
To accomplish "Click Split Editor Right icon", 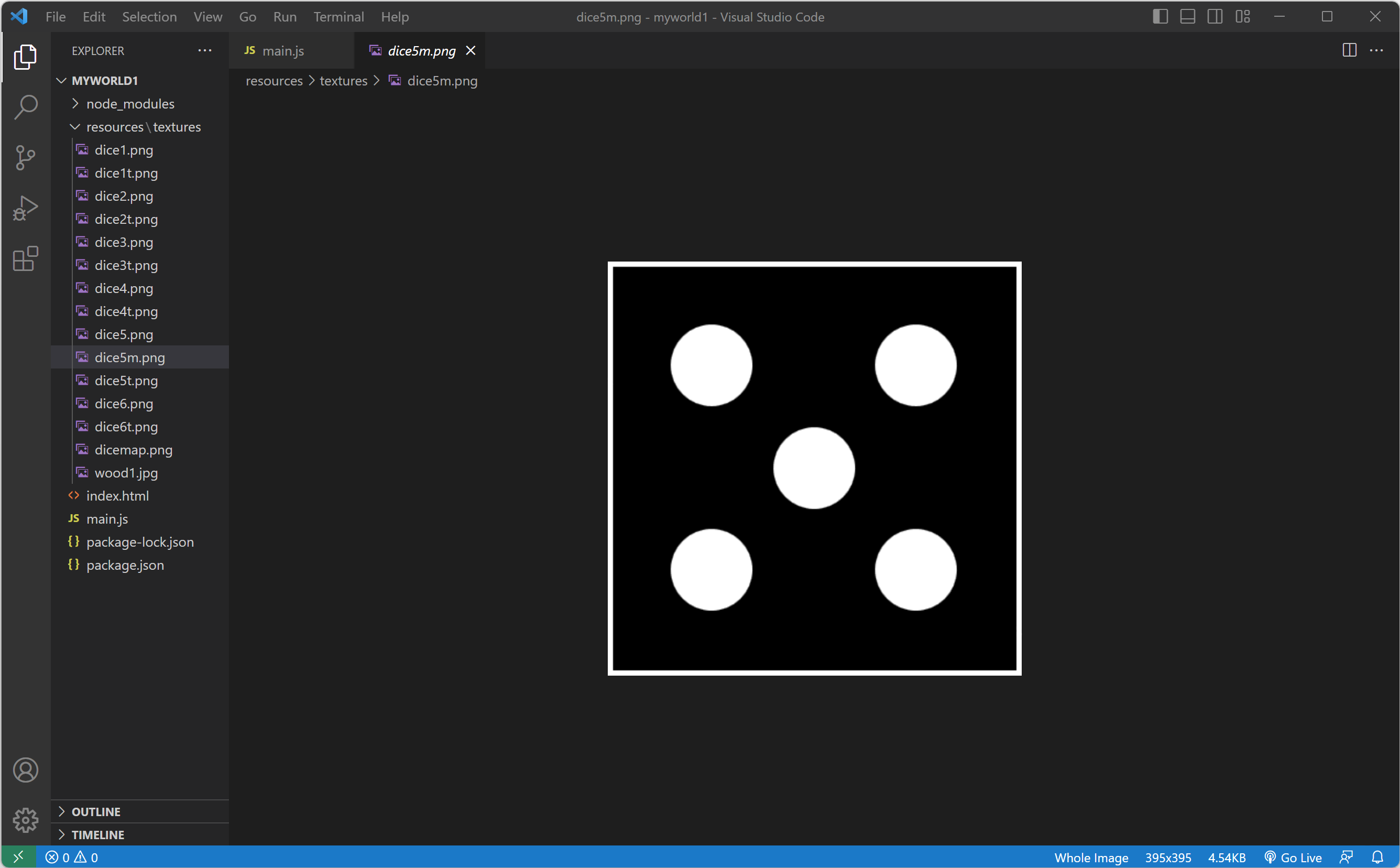I will tap(1350, 50).
